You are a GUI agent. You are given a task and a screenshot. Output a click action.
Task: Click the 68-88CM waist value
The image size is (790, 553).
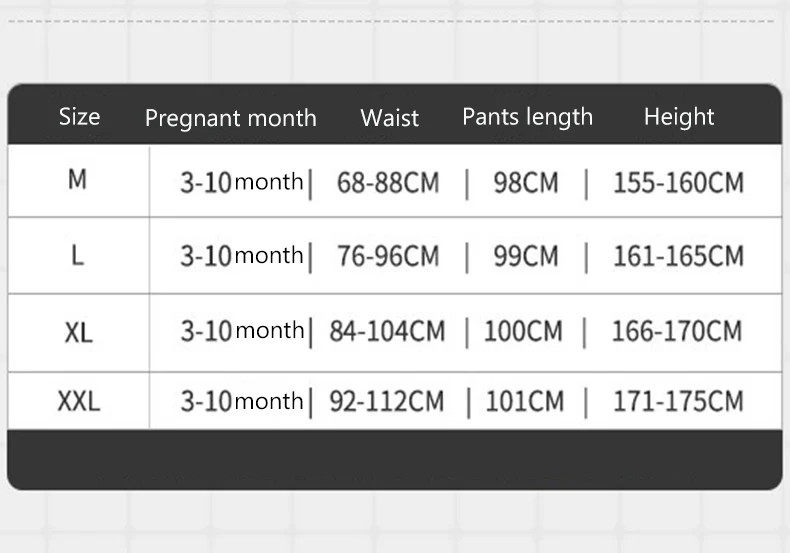(x=388, y=182)
